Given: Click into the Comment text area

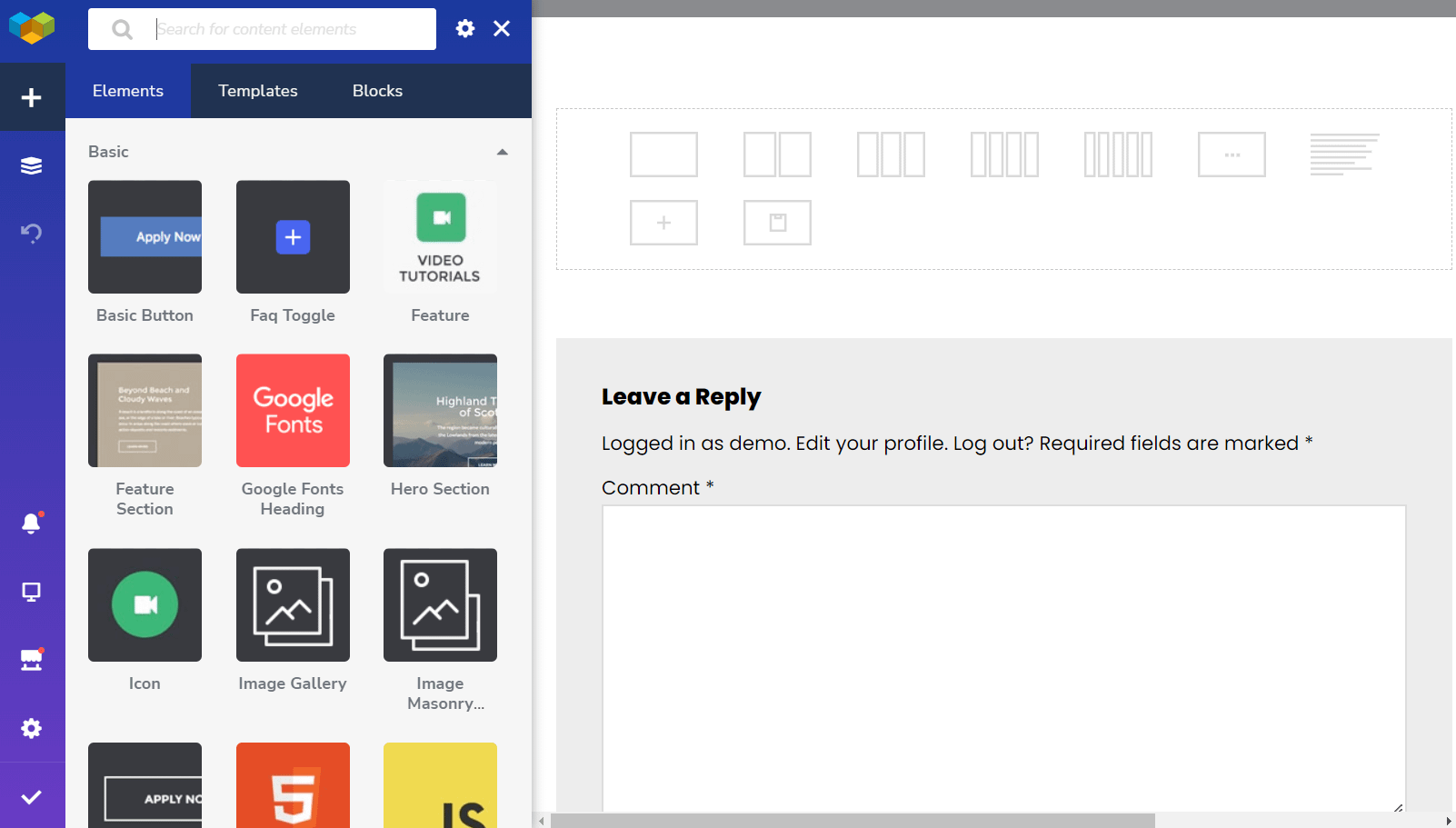Looking at the screenshot, I should click(x=1004, y=659).
